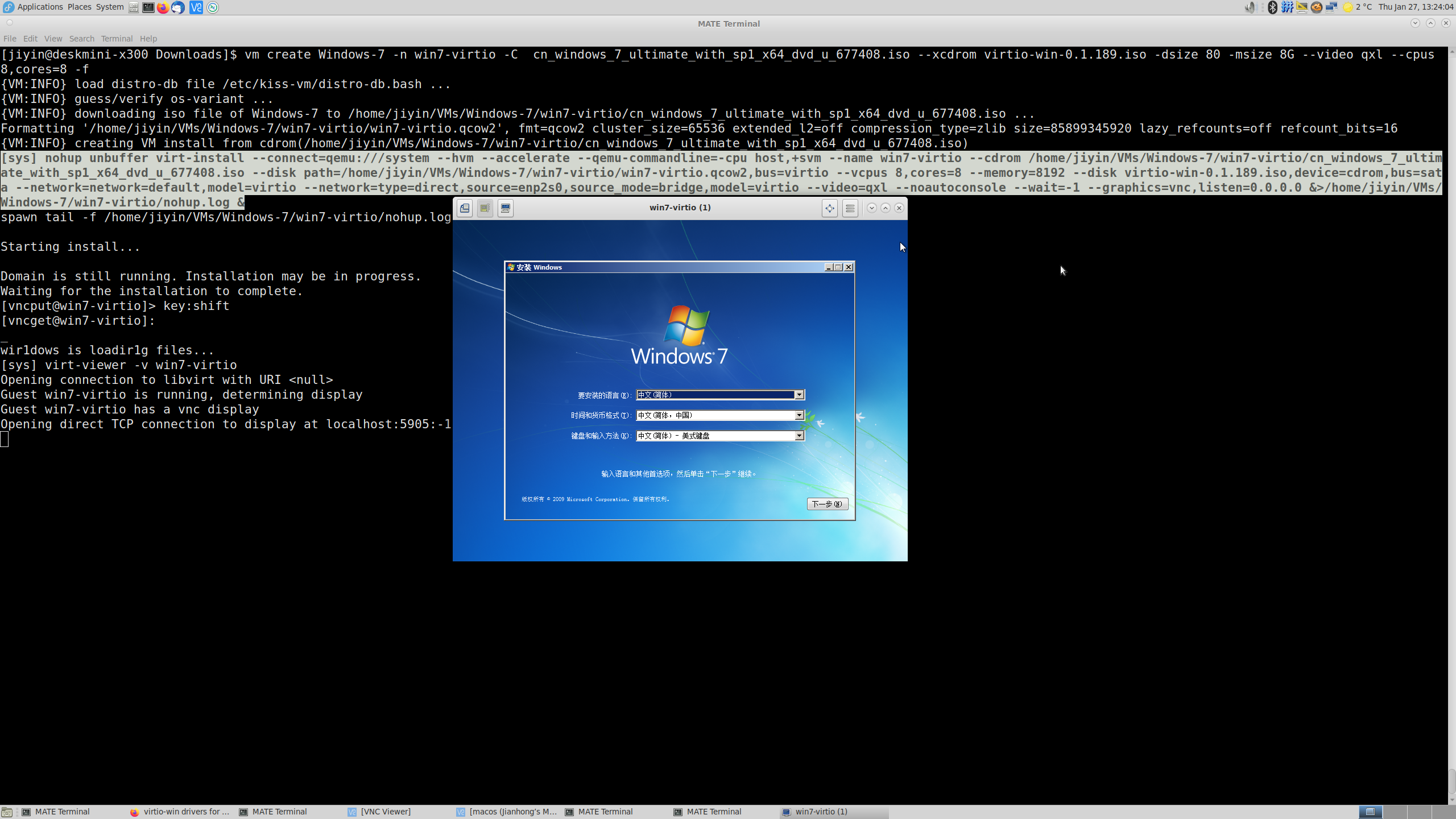The height and width of the screenshot is (819, 1456).
Task: Expand the time and currency format dropdown
Action: (799, 415)
